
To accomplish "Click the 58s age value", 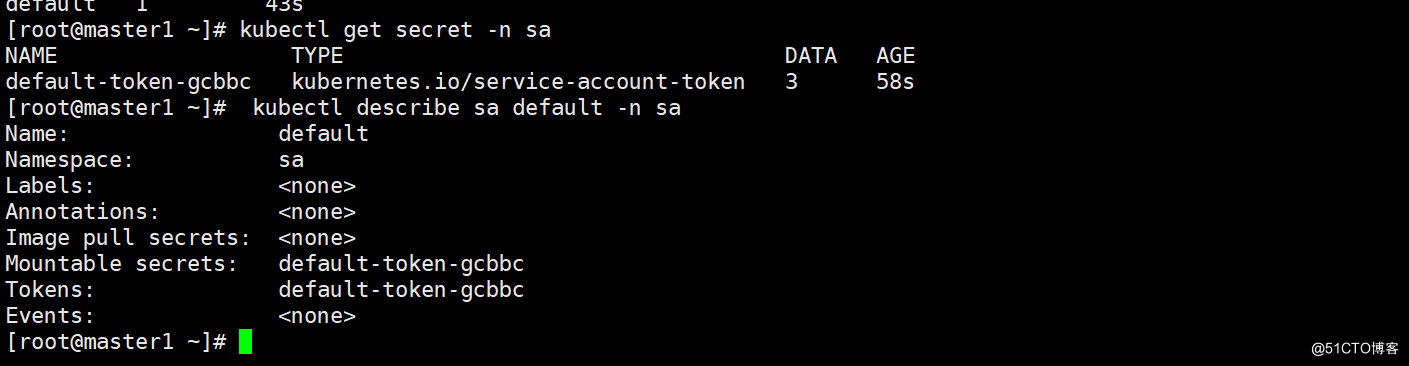I will [895, 82].
